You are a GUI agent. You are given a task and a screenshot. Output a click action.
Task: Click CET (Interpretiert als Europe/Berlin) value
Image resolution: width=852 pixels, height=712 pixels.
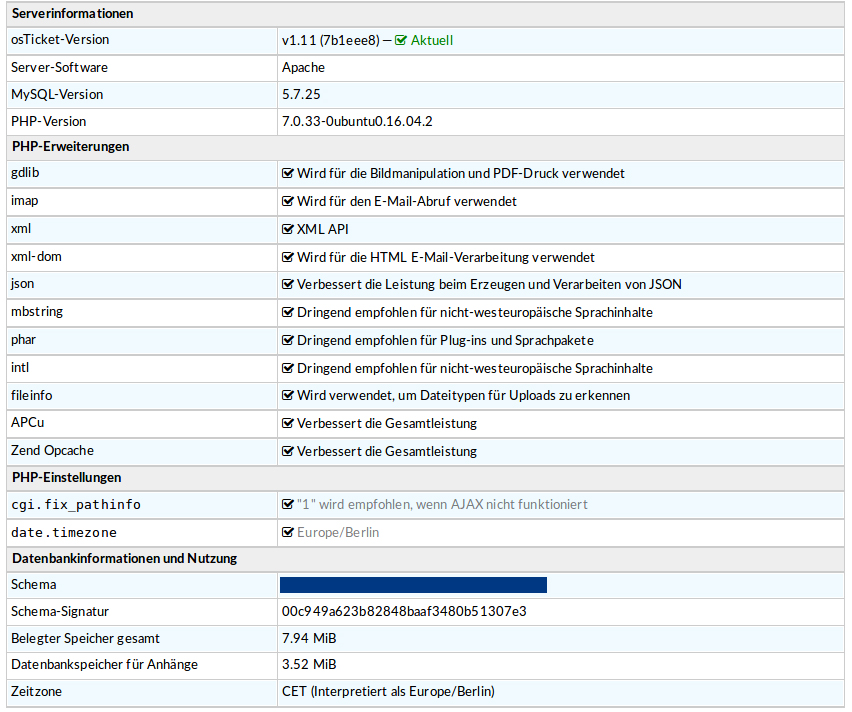(389, 691)
